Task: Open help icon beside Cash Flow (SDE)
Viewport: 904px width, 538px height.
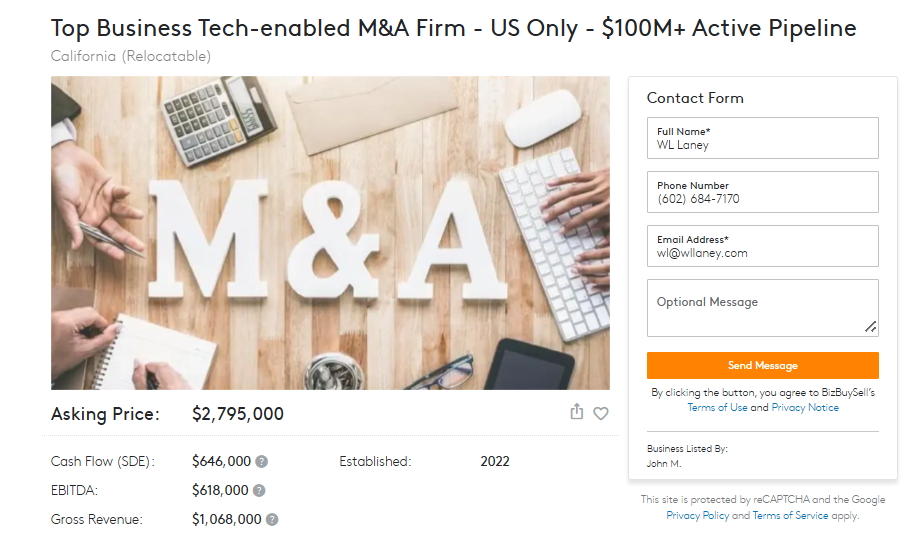Action: (261, 462)
